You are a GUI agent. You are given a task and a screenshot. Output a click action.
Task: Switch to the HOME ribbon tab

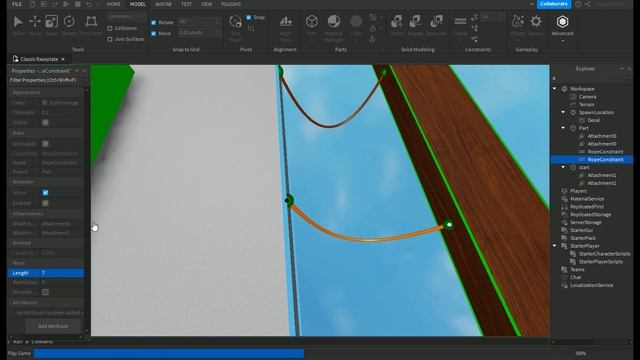click(x=113, y=4)
